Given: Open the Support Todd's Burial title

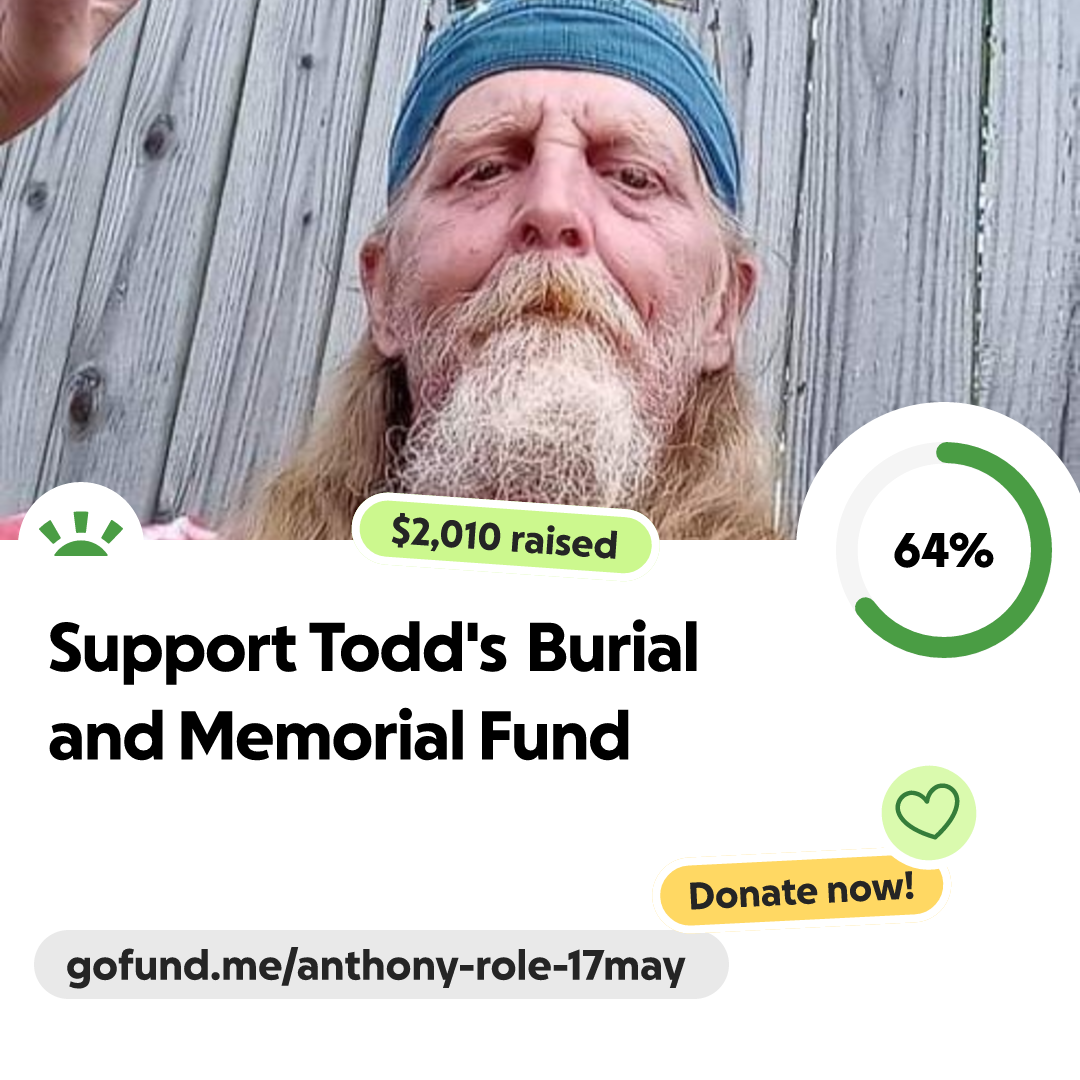Looking at the screenshot, I should coord(374,647).
